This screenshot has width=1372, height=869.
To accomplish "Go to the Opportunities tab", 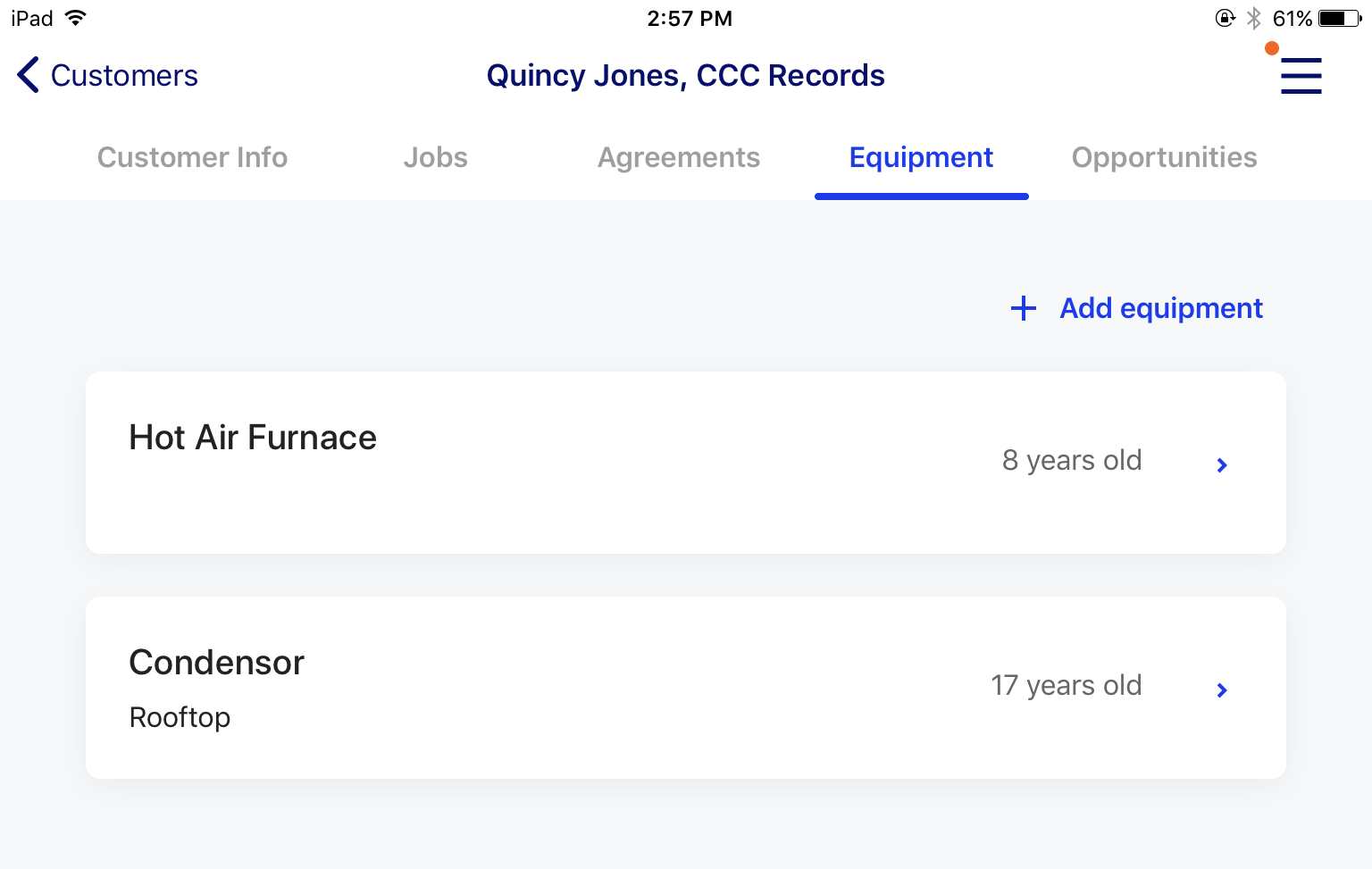I will (1164, 157).
